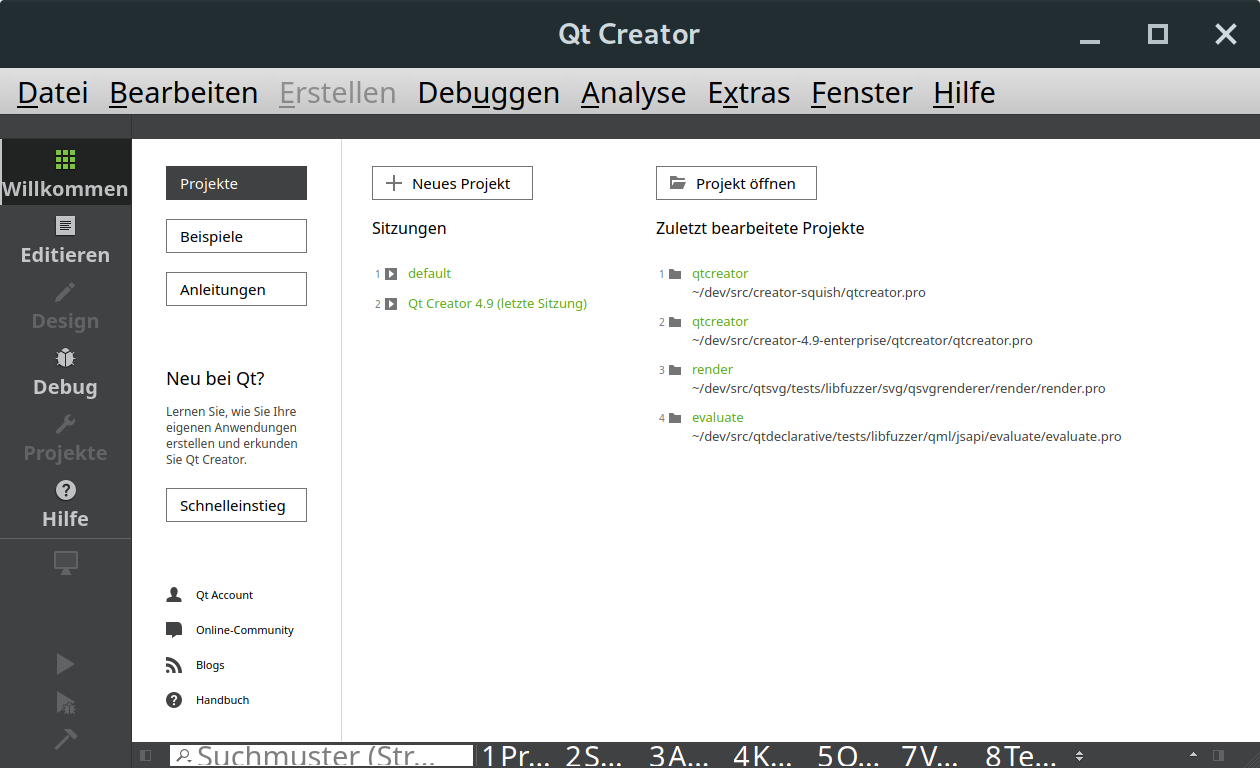1260x768 pixels.
Task: Click the Neues Projekt button
Action: (452, 183)
